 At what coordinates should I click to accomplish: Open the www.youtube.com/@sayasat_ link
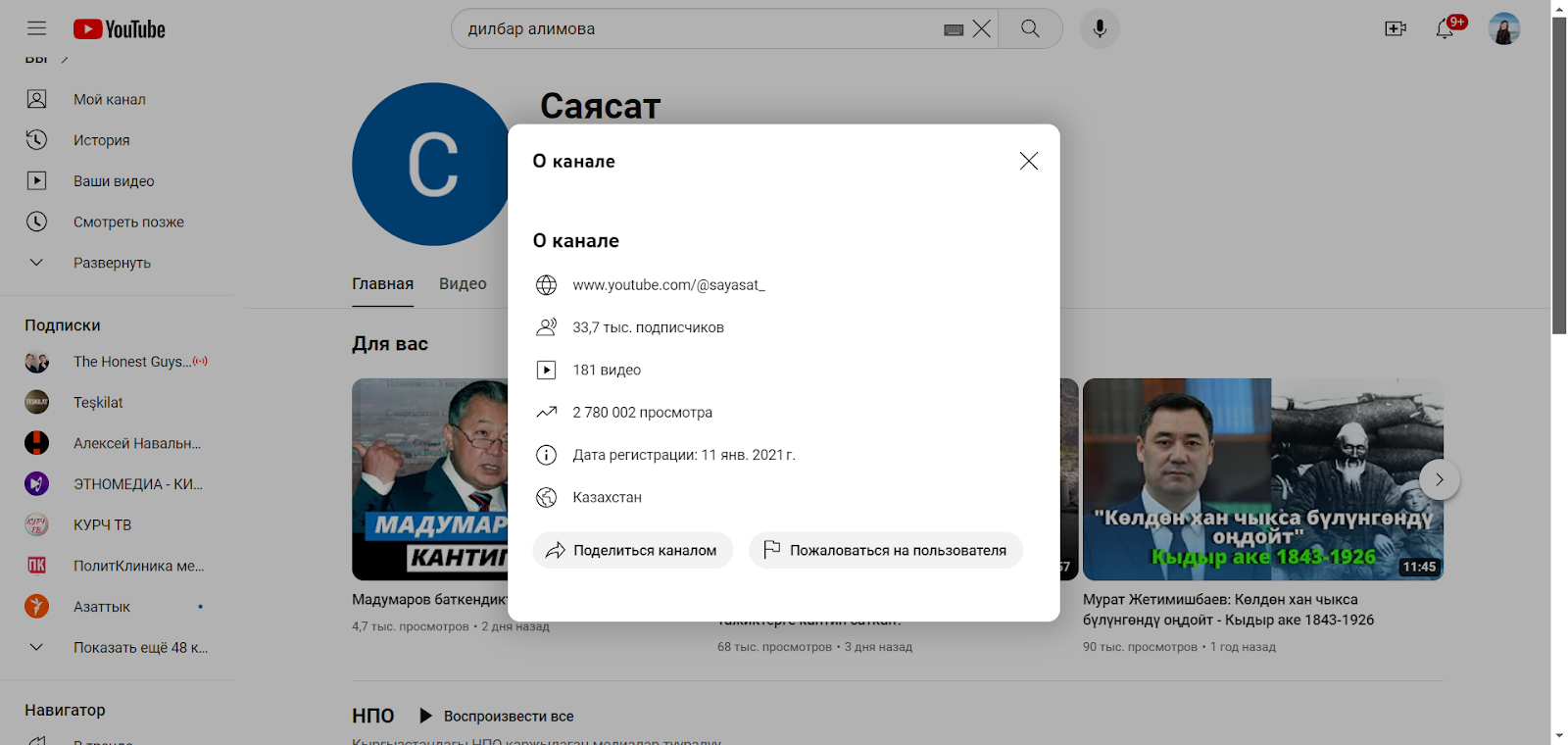(669, 285)
